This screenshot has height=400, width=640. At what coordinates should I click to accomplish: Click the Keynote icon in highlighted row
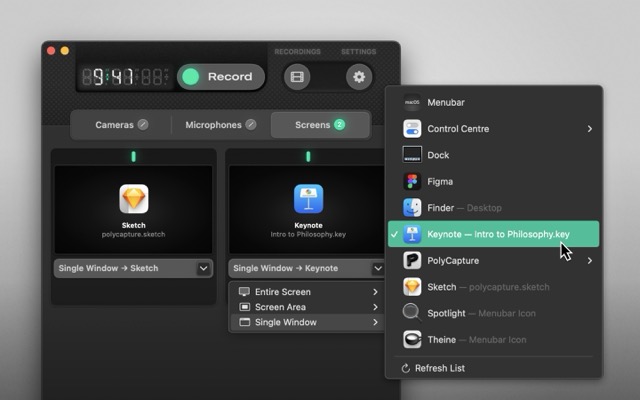point(412,234)
